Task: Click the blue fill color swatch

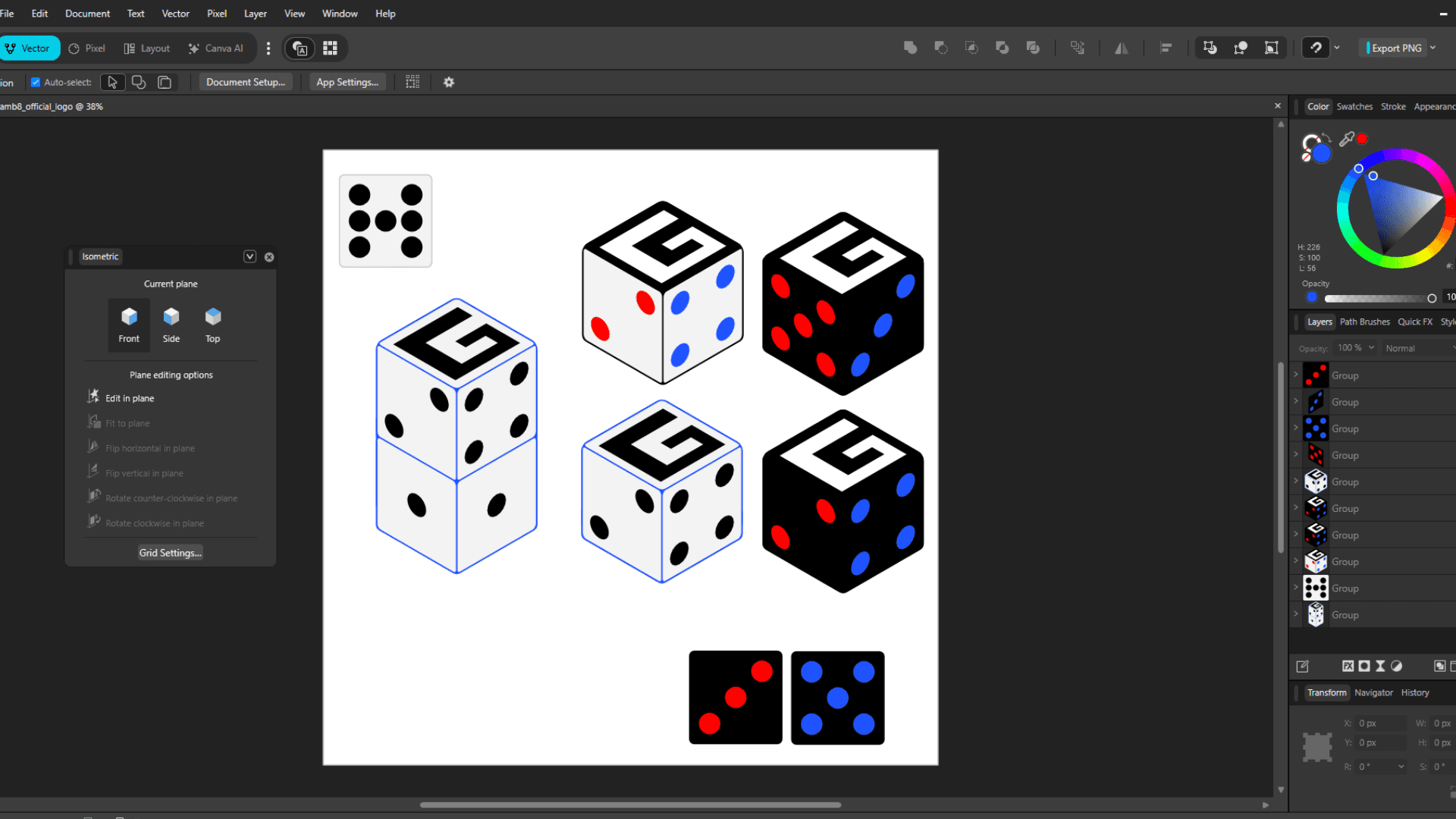Action: tap(1322, 153)
